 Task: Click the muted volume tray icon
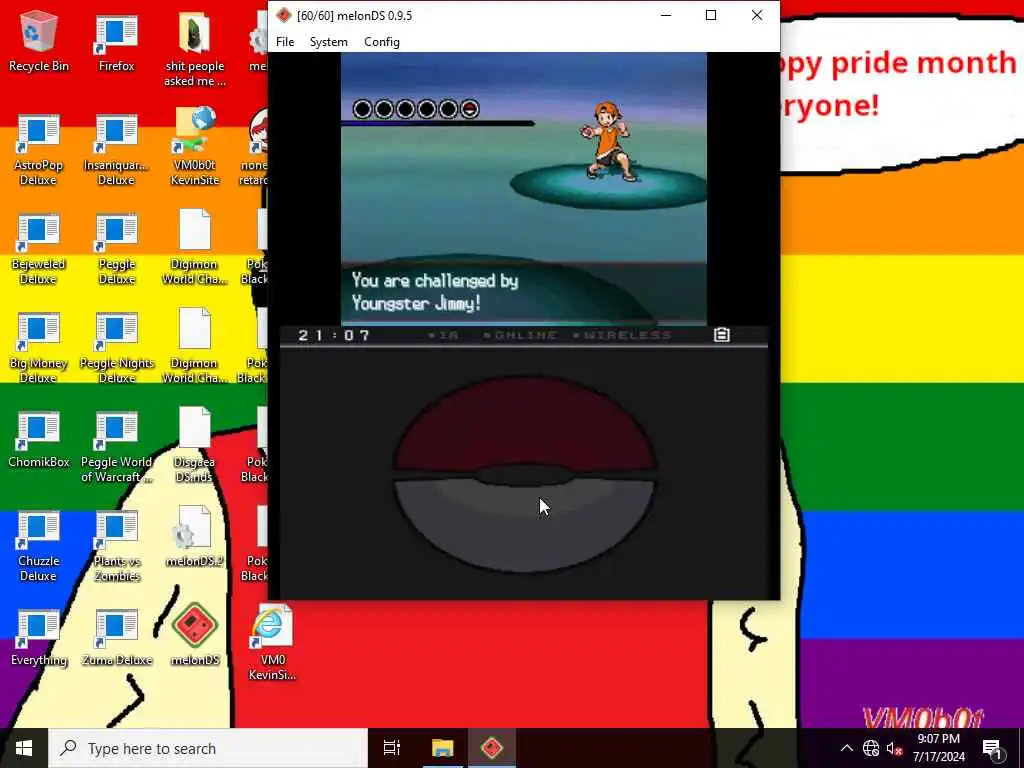[894, 748]
